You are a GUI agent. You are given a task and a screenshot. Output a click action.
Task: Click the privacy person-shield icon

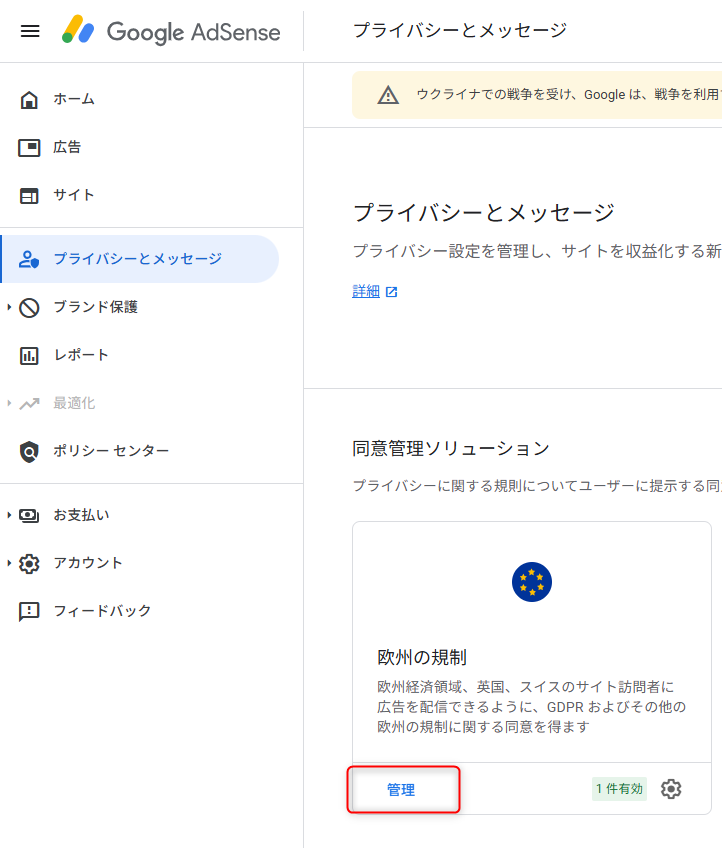pyautogui.click(x=29, y=259)
